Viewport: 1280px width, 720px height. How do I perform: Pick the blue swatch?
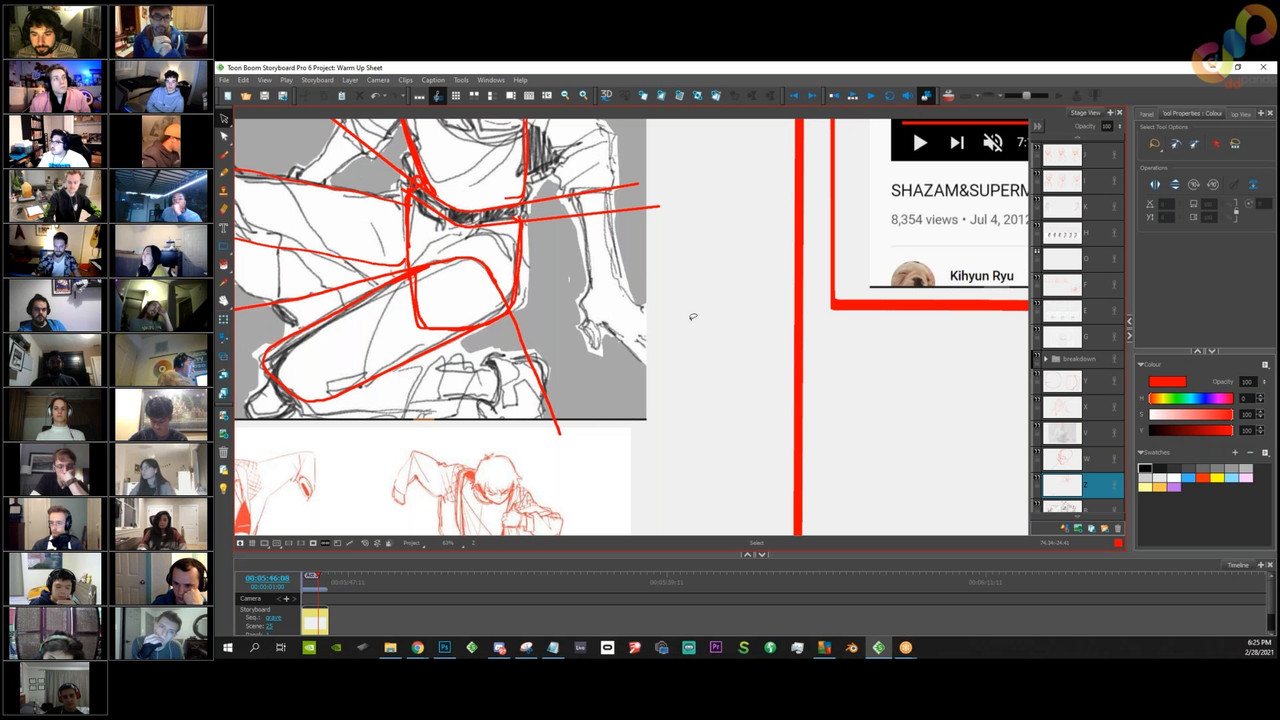coord(1188,478)
